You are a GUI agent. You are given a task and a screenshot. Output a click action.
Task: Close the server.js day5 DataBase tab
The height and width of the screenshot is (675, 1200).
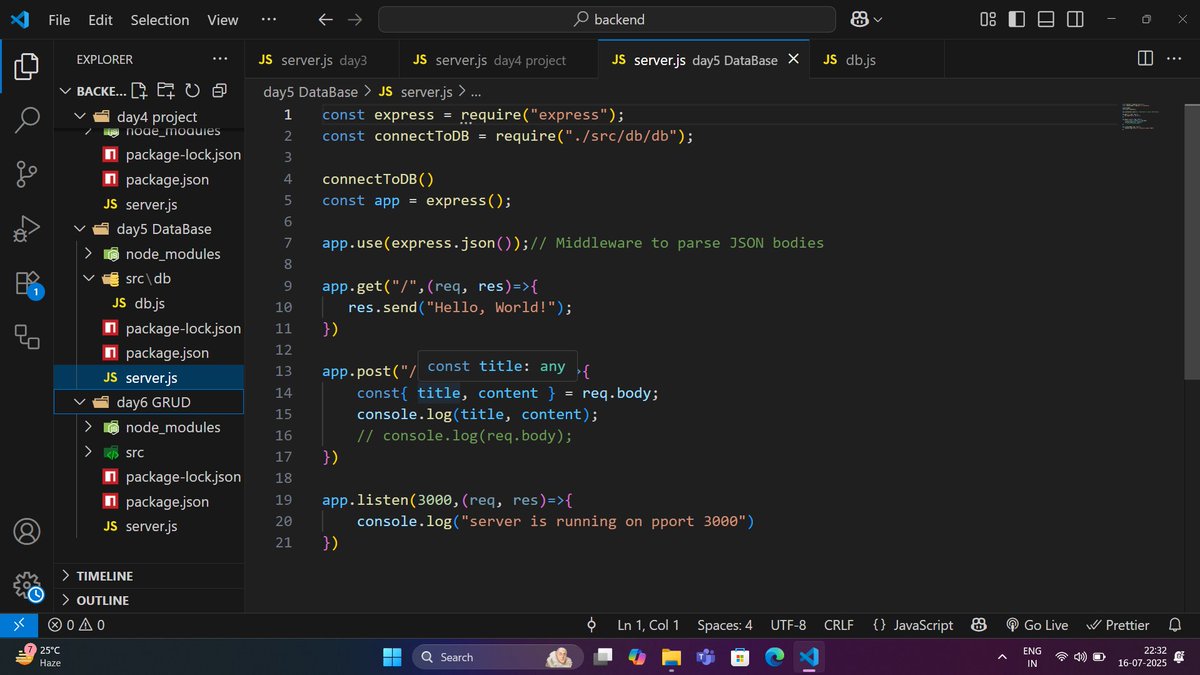[x=794, y=59]
